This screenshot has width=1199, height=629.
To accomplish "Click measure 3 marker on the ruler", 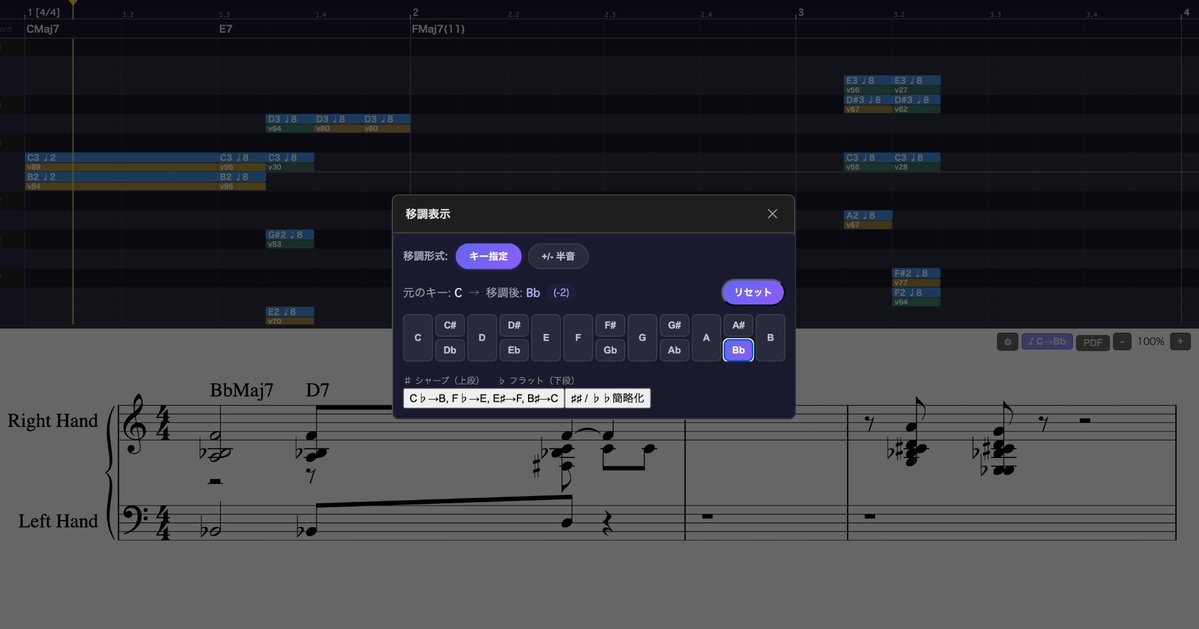I will 801,12.
